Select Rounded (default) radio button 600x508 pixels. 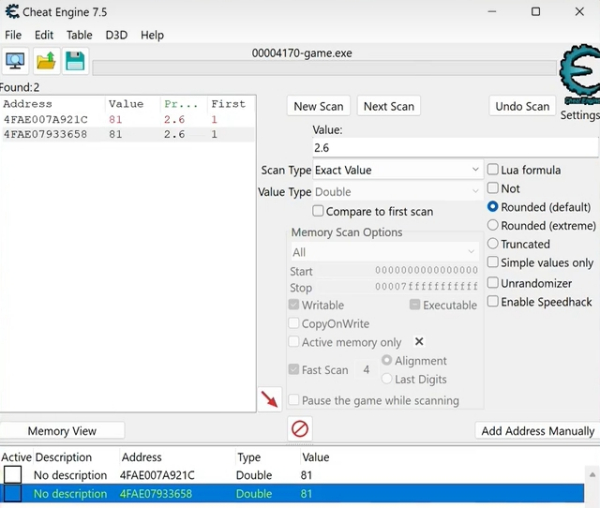pos(493,207)
